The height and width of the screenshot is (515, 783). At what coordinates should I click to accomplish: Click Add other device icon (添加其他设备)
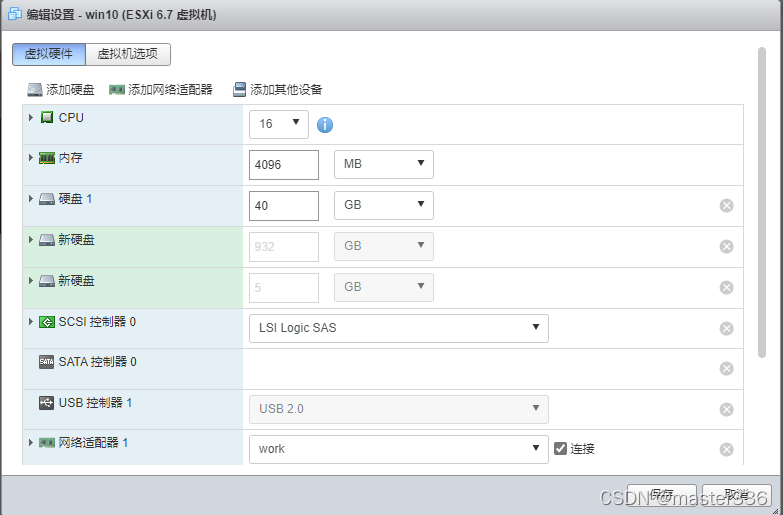click(x=240, y=89)
